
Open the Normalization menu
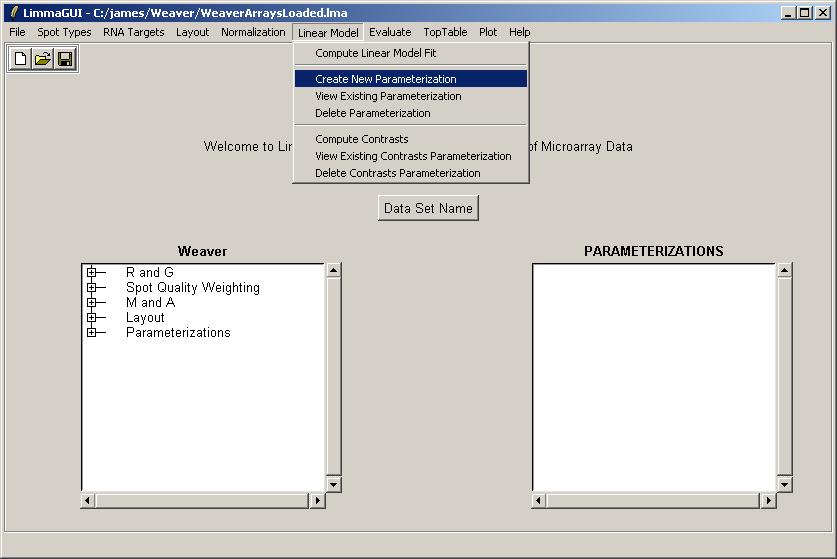253,32
